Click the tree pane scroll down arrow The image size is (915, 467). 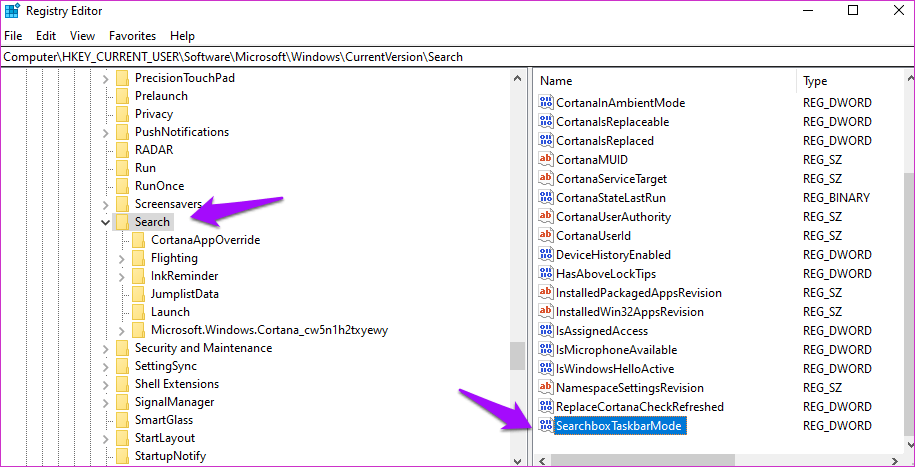[x=517, y=461]
